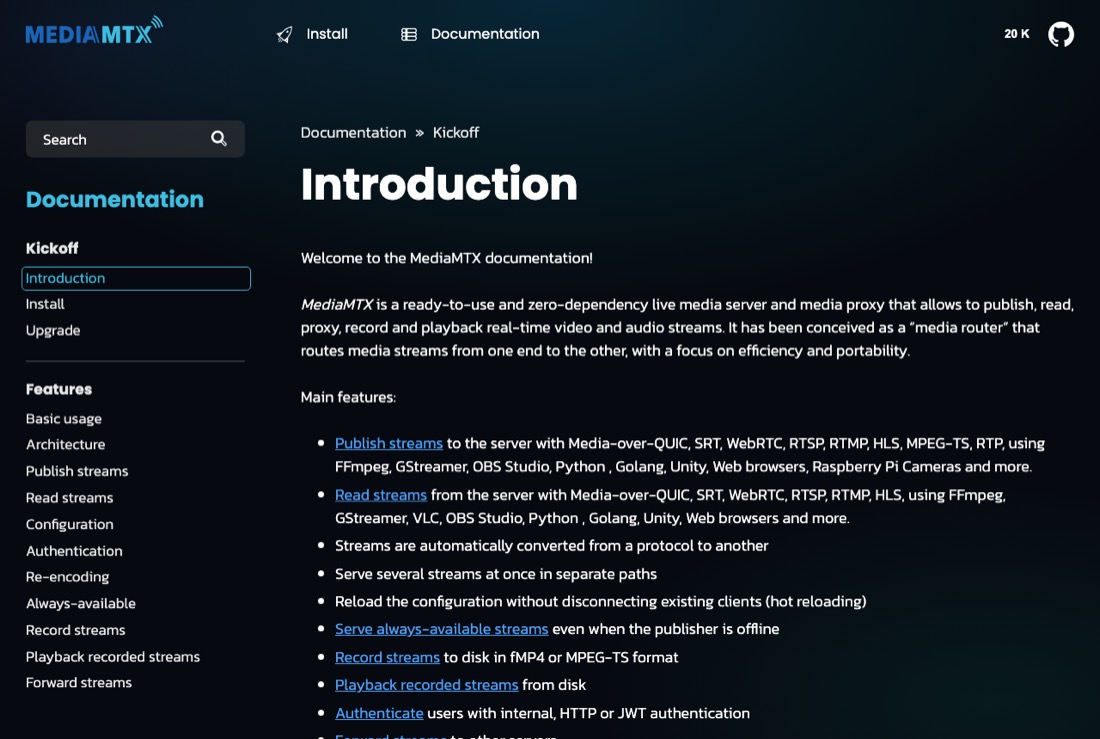Viewport: 1100px width, 739px height.
Task: Click the Kickoff breadcrumb item
Action: tap(456, 133)
